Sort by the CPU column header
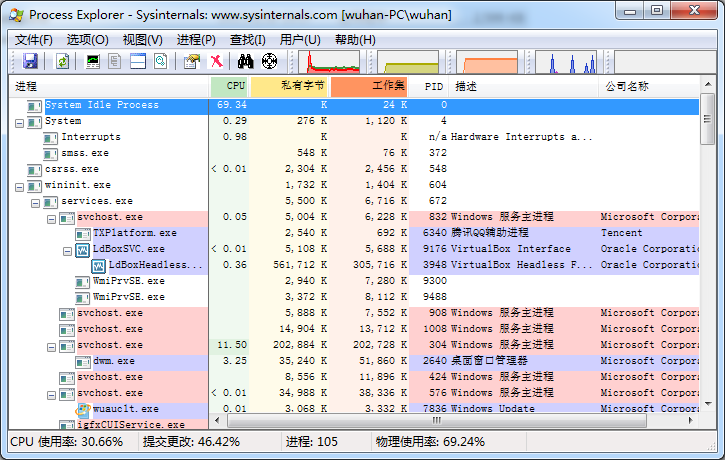Image resolution: width=725 pixels, height=460 pixels. pyautogui.click(x=229, y=86)
